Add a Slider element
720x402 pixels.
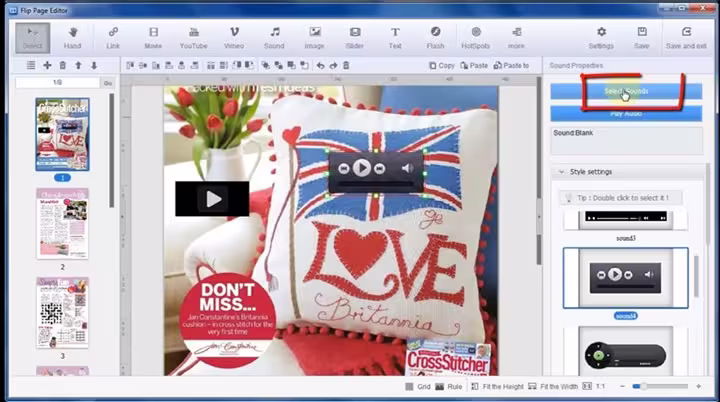point(354,38)
